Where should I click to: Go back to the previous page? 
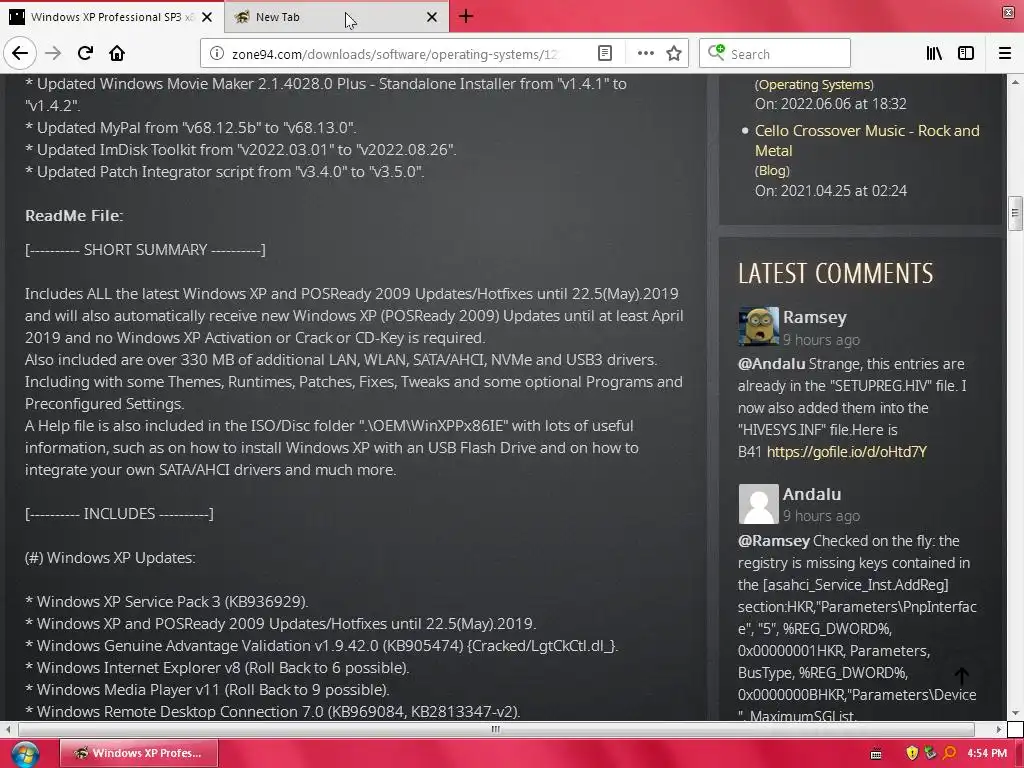click(20, 53)
